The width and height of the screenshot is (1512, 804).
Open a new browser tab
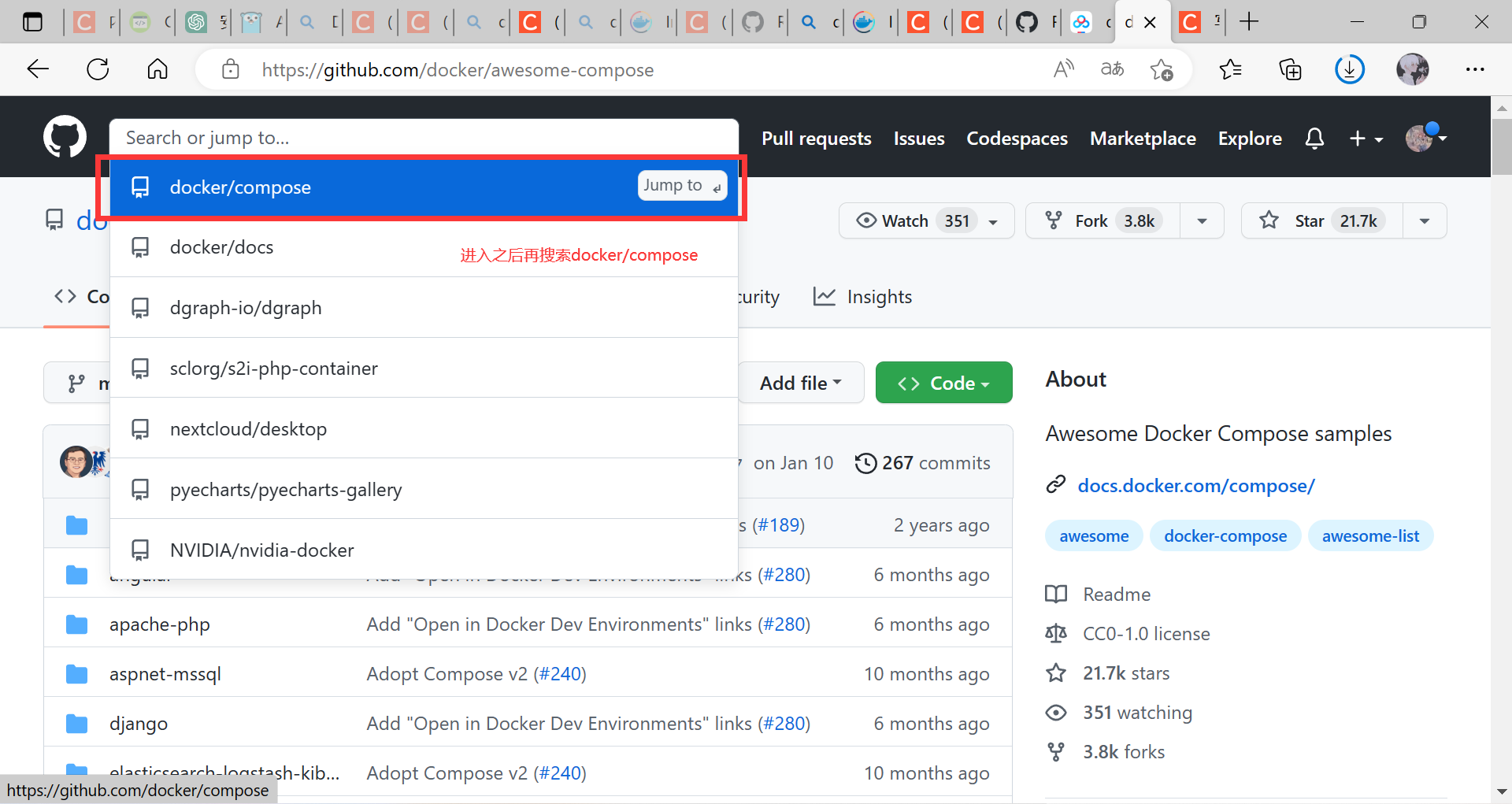pos(1249,22)
